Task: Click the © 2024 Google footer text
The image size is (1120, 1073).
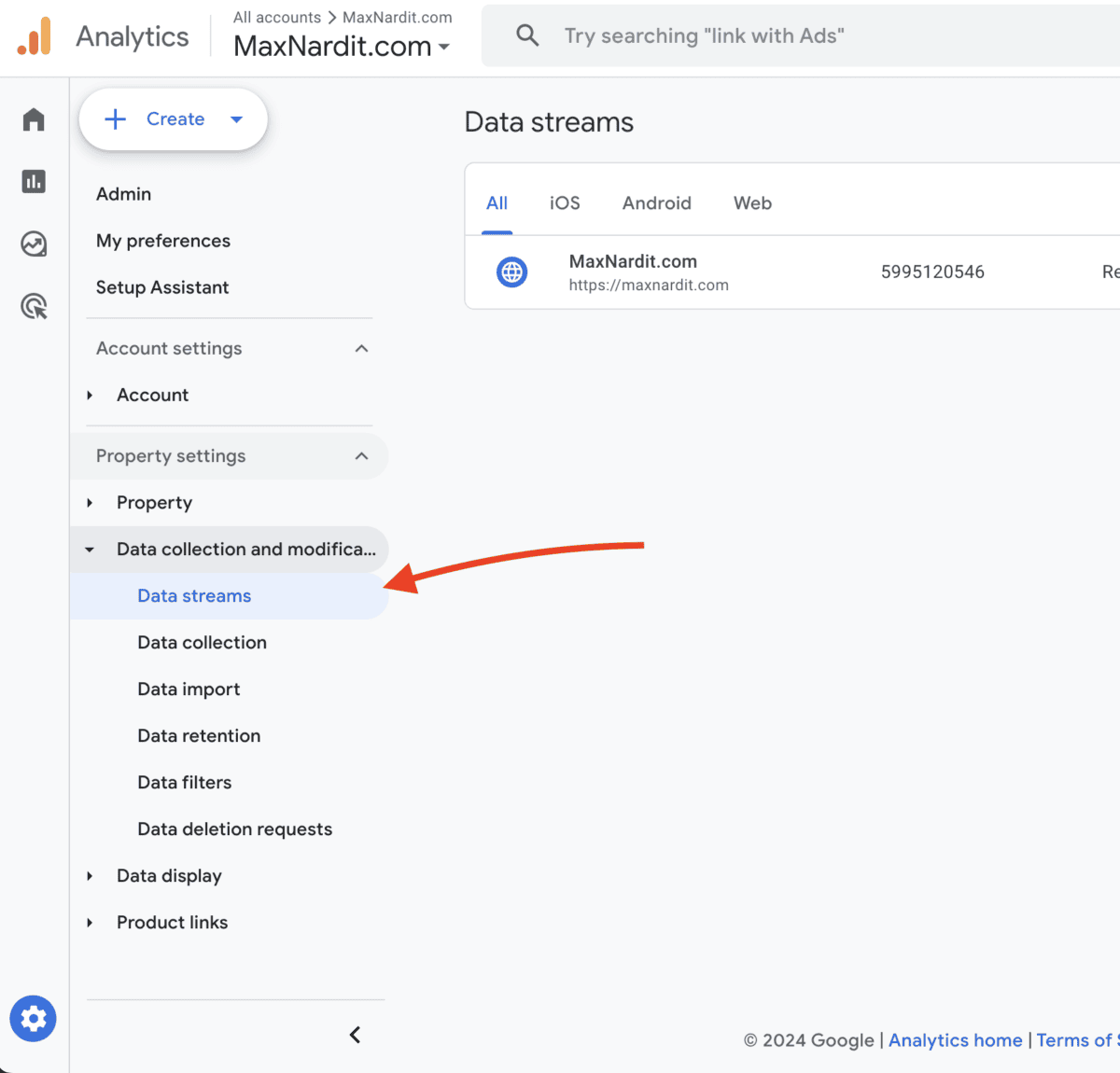Action: tap(809, 1040)
